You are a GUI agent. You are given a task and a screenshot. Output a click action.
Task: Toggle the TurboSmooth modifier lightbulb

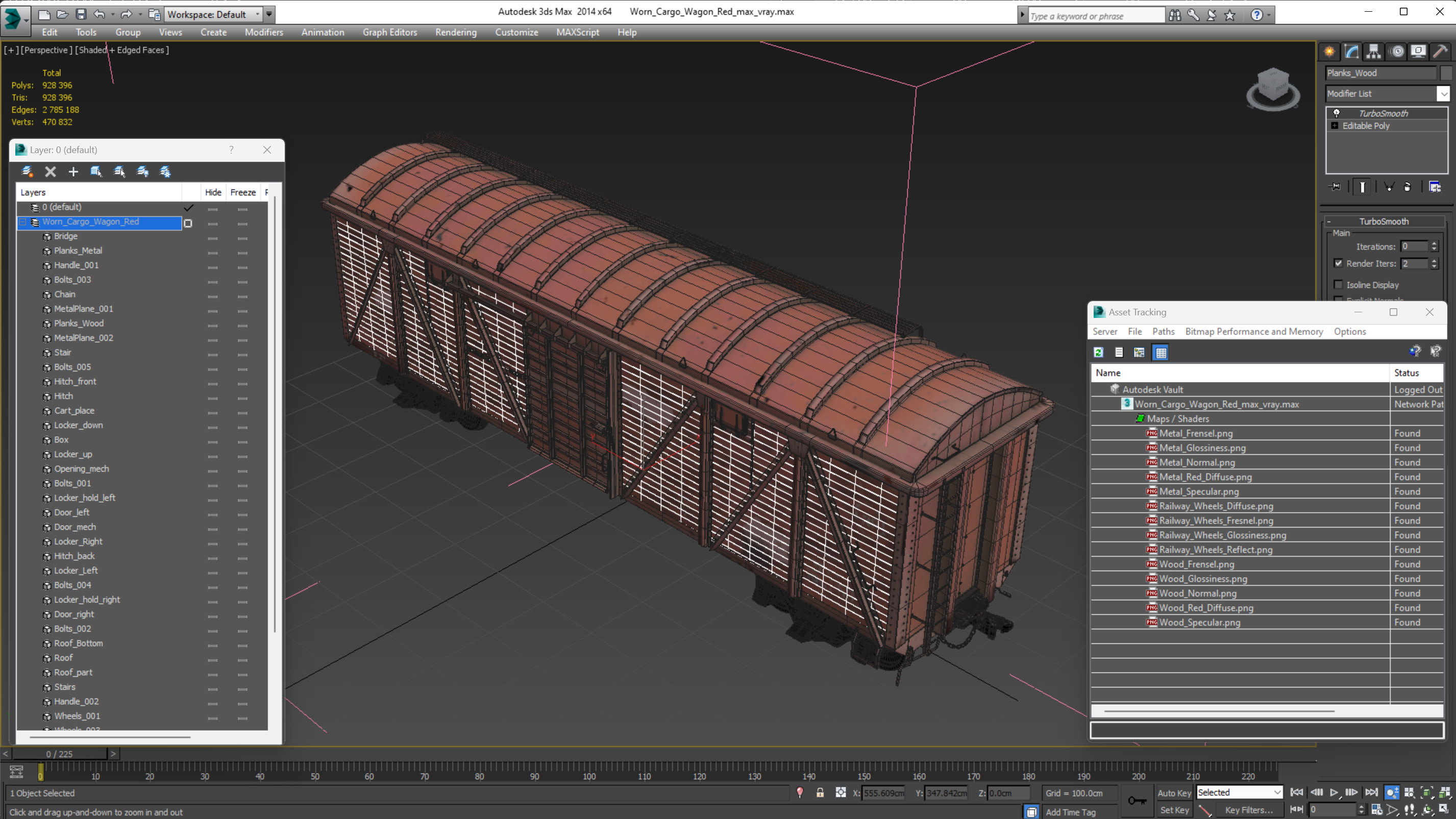click(x=1336, y=113)
